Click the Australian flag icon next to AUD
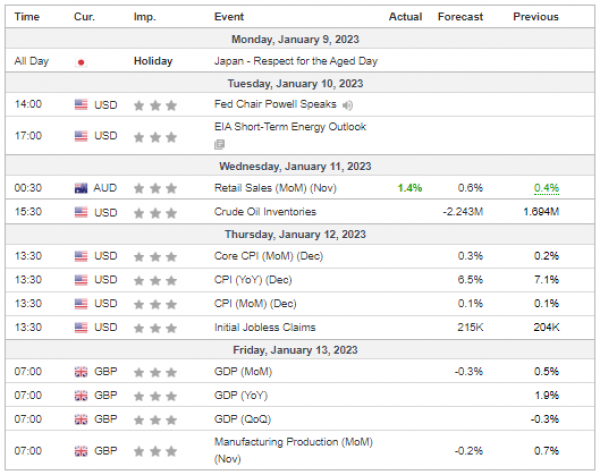Image resolution: width=600 pixels, height=475 pixels. [x=81, y=187]
